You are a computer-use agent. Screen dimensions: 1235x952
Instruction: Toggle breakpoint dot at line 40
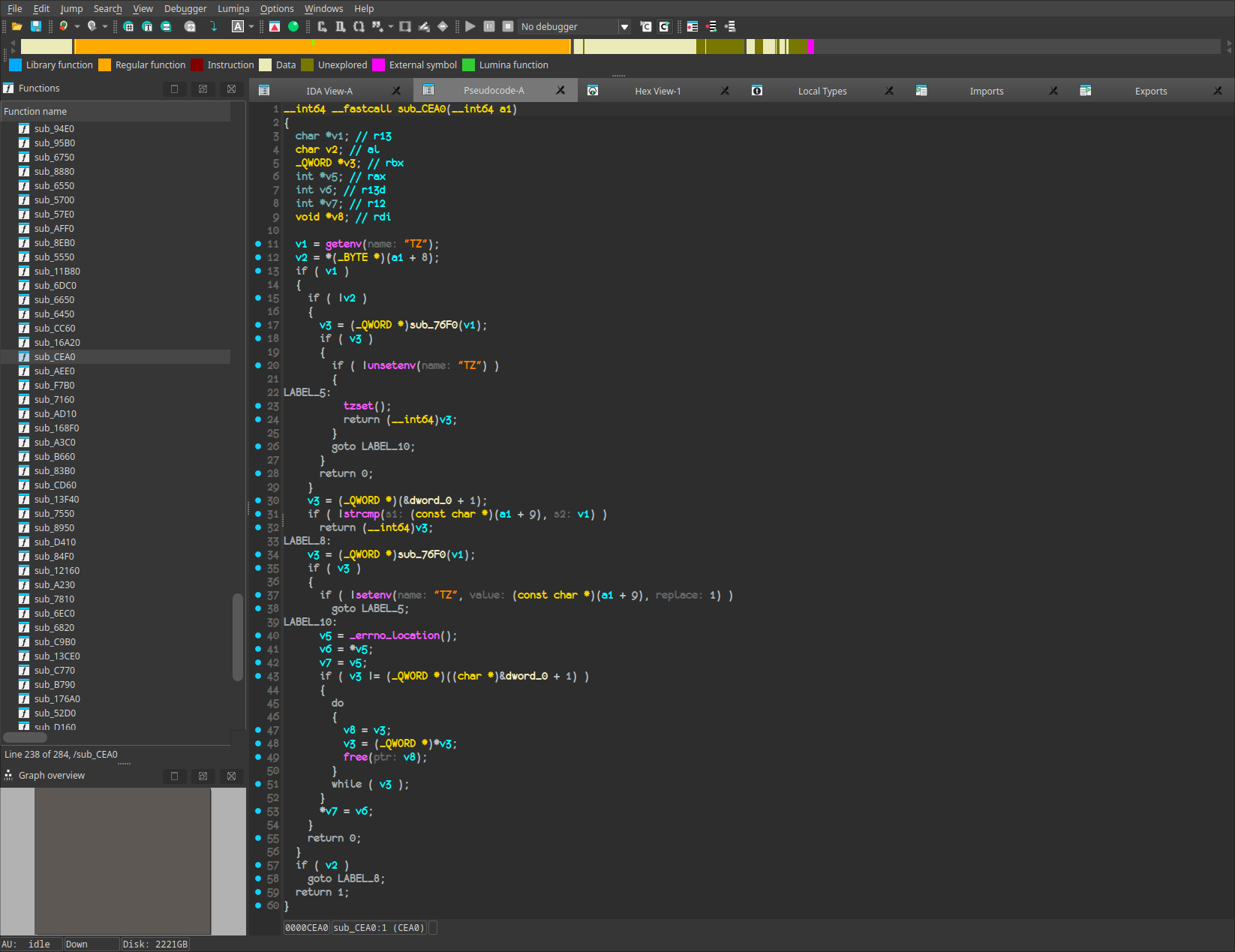tap(258, 635)
